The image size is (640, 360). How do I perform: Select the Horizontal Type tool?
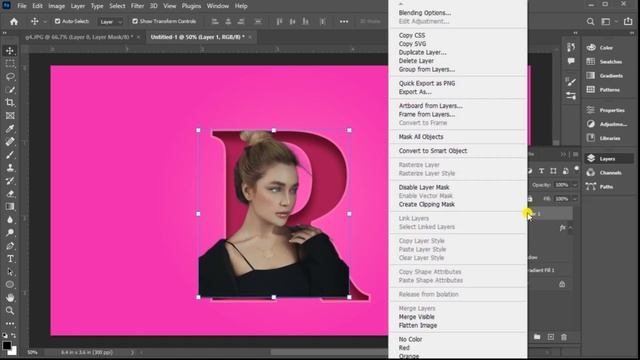(10, 259)
